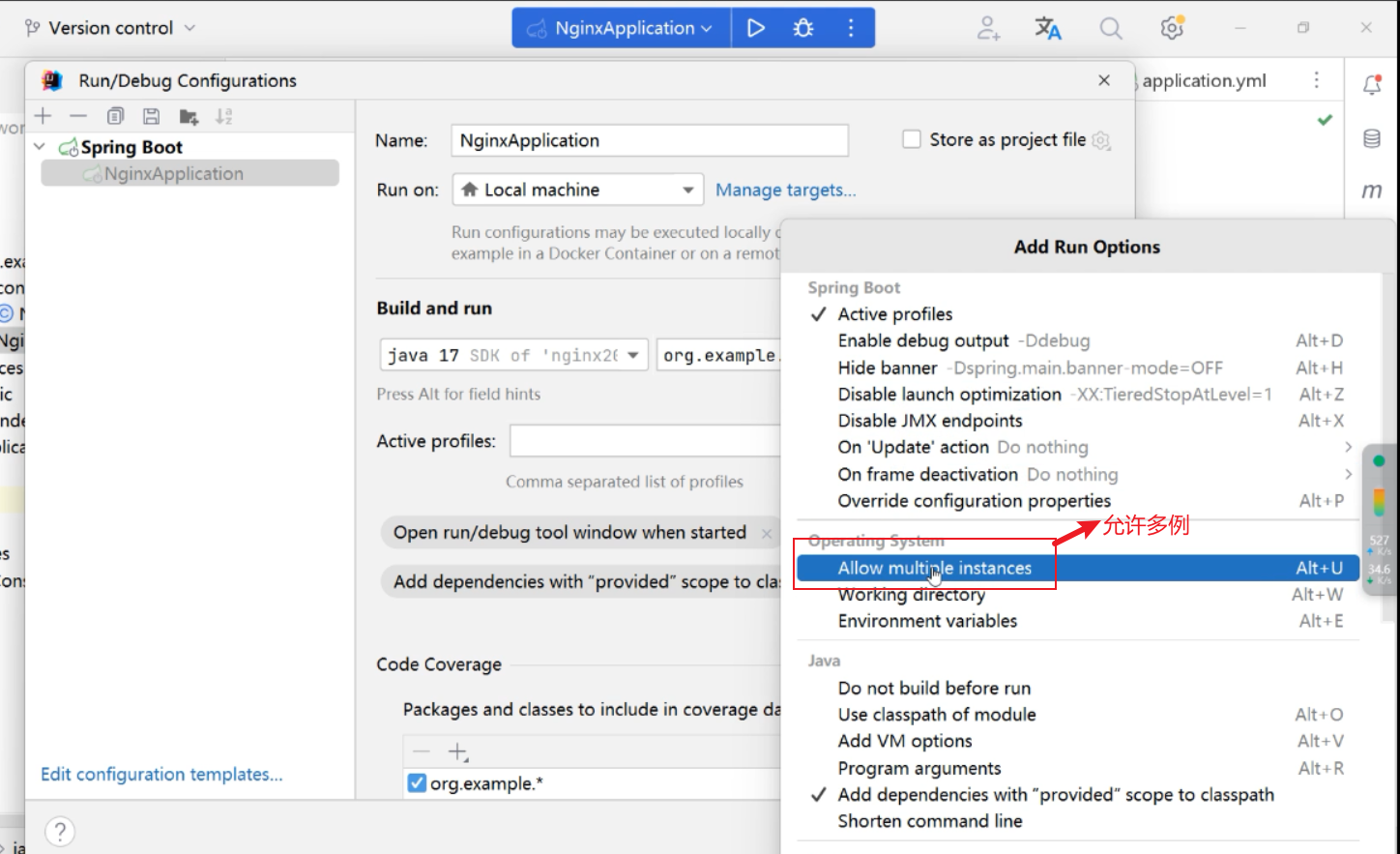Choose Working directory option
The width and height of the screenshot is (1400, 854).
point(1078,595)
